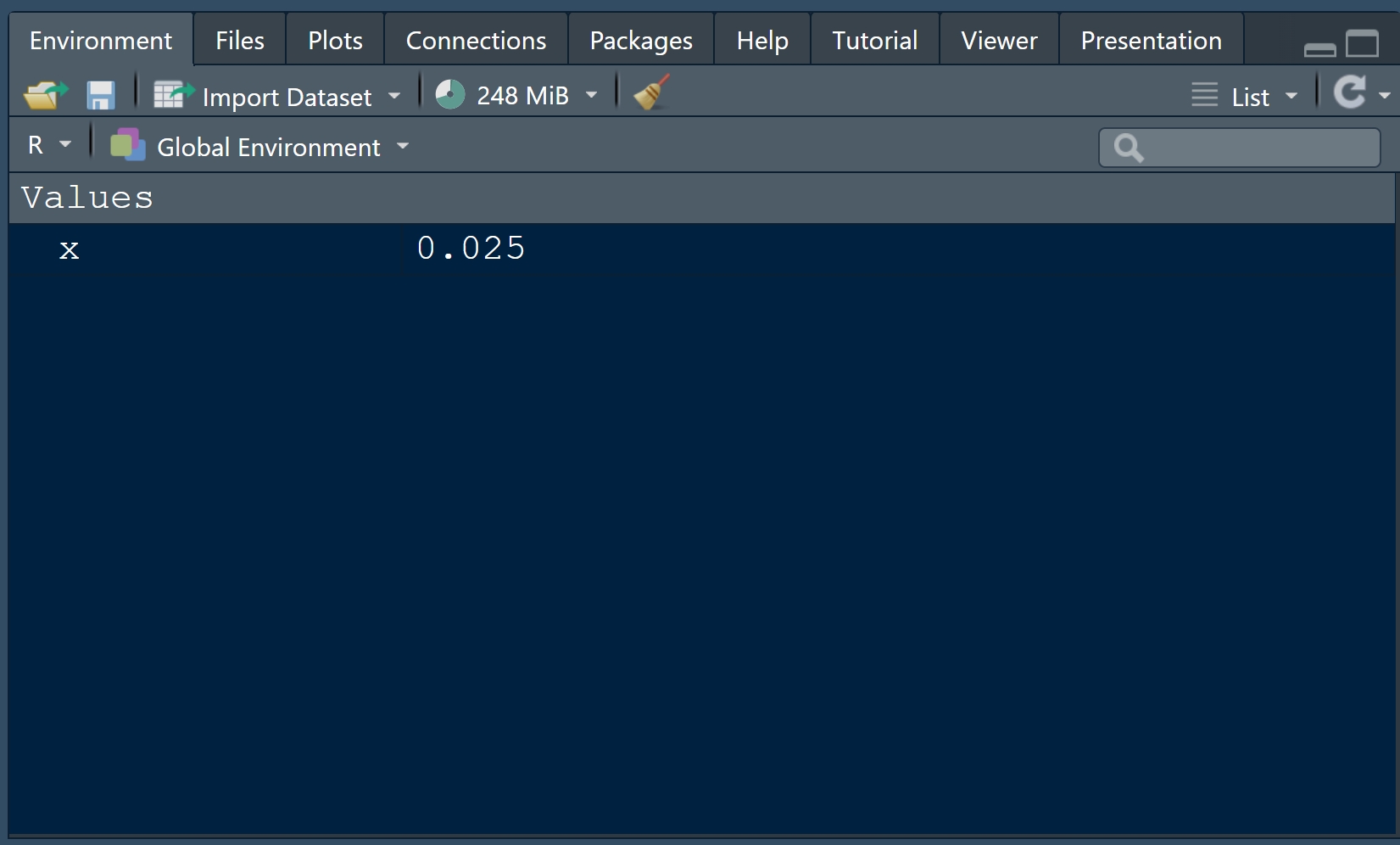Open the Viewer tab
The image size is (1400, 845).
[998, 41]
